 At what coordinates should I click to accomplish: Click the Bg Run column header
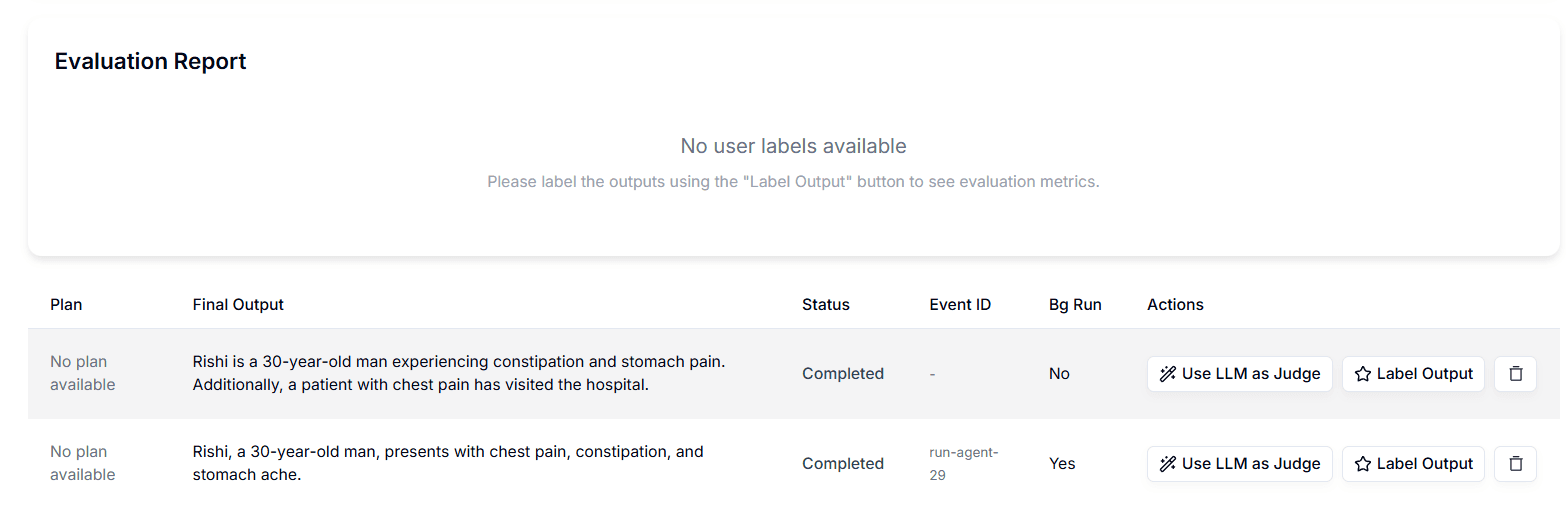pos(1075,305)
